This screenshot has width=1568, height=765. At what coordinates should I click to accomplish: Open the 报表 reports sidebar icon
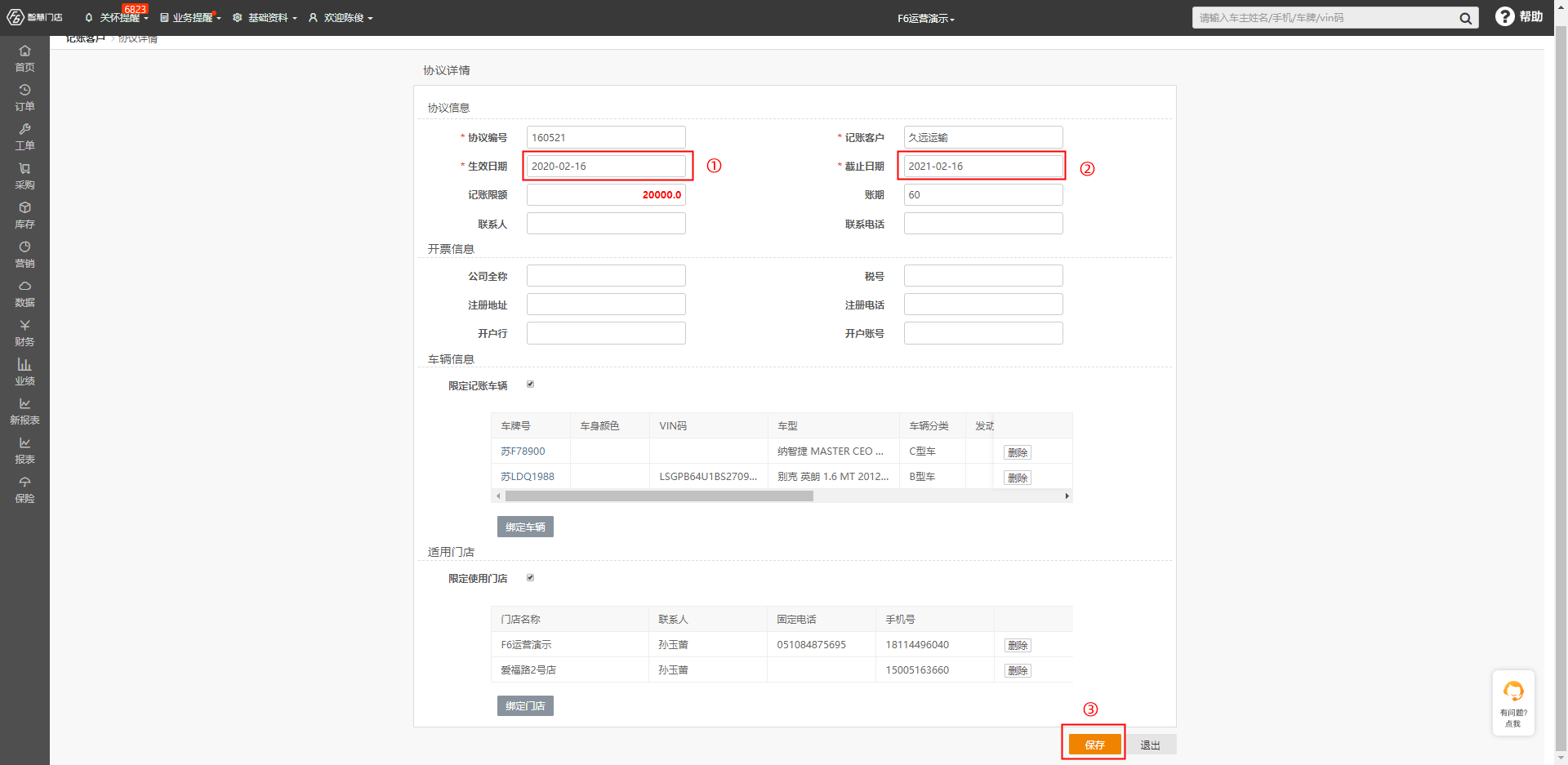pyautogui.click(x=24, y=450)
